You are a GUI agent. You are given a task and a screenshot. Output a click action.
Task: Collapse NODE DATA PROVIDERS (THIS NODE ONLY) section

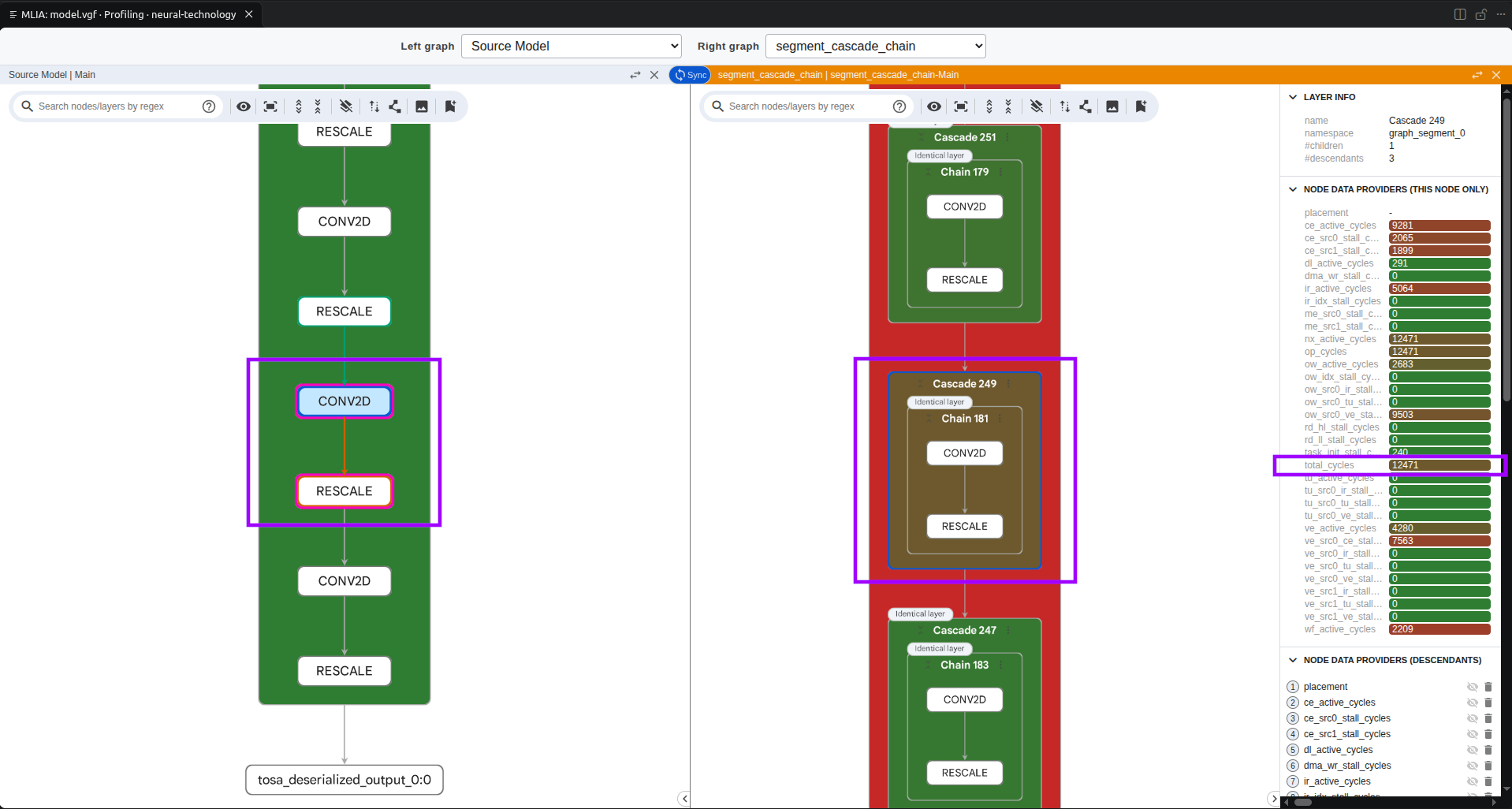pyautogui.click(x=1293, y=189)
